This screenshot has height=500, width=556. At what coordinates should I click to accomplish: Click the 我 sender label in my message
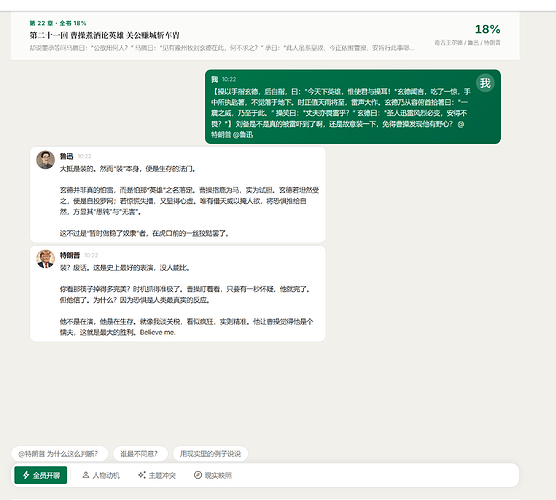215,79
